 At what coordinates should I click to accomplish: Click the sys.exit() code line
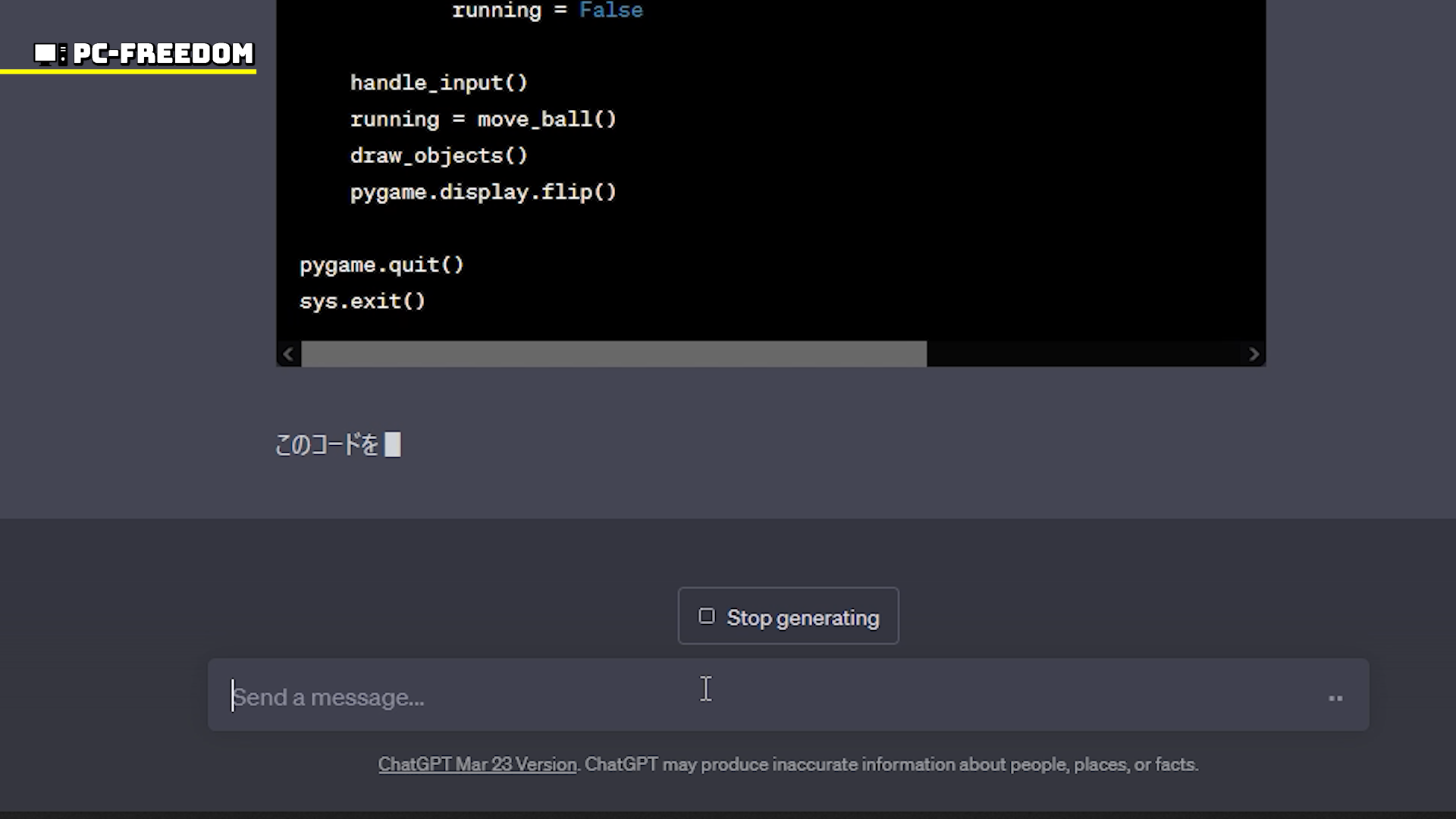(x=362, y=301)
